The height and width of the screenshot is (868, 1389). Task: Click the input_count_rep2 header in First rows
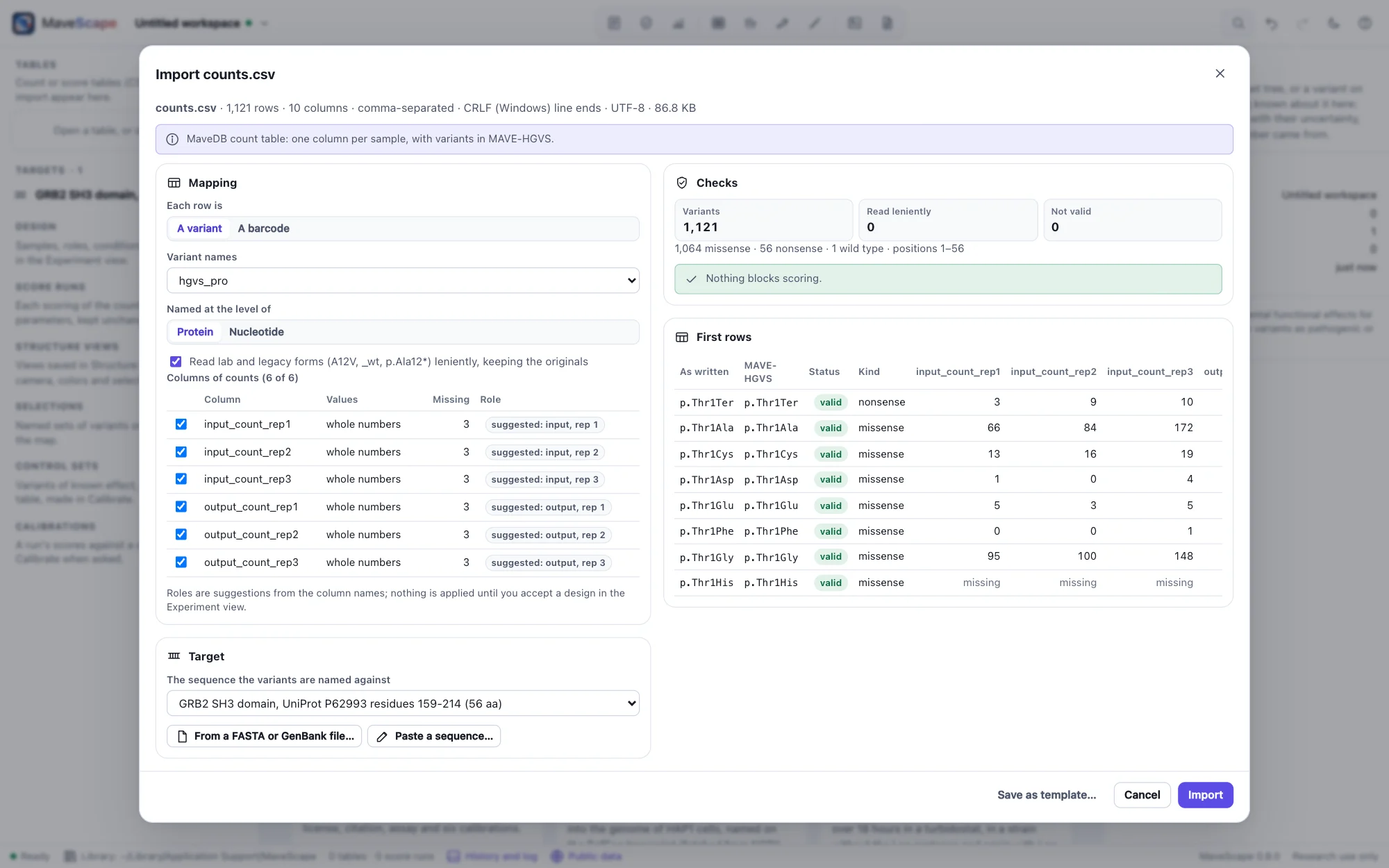[1054, 372]
